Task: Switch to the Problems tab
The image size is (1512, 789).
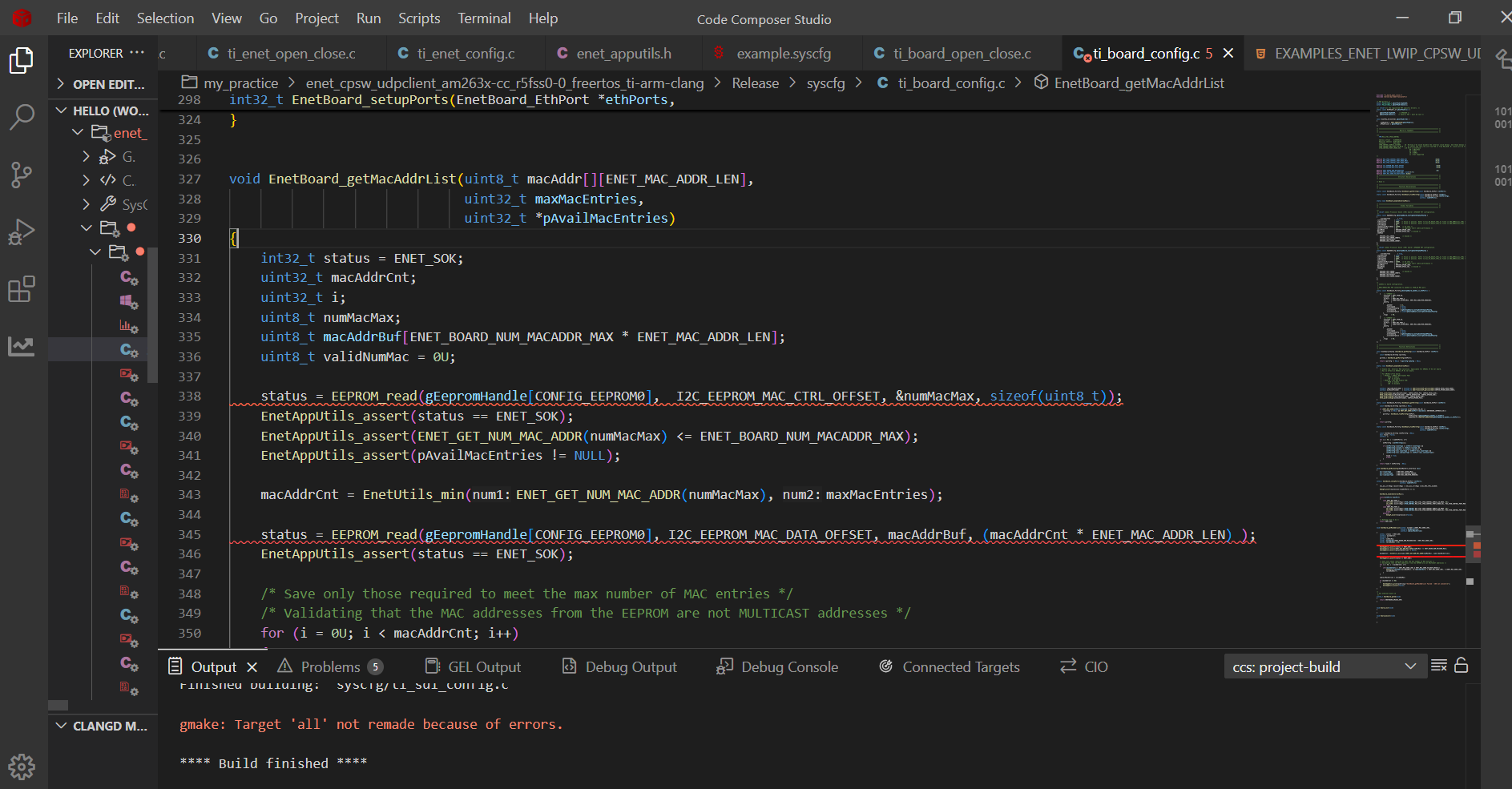Action: point(330,667)
